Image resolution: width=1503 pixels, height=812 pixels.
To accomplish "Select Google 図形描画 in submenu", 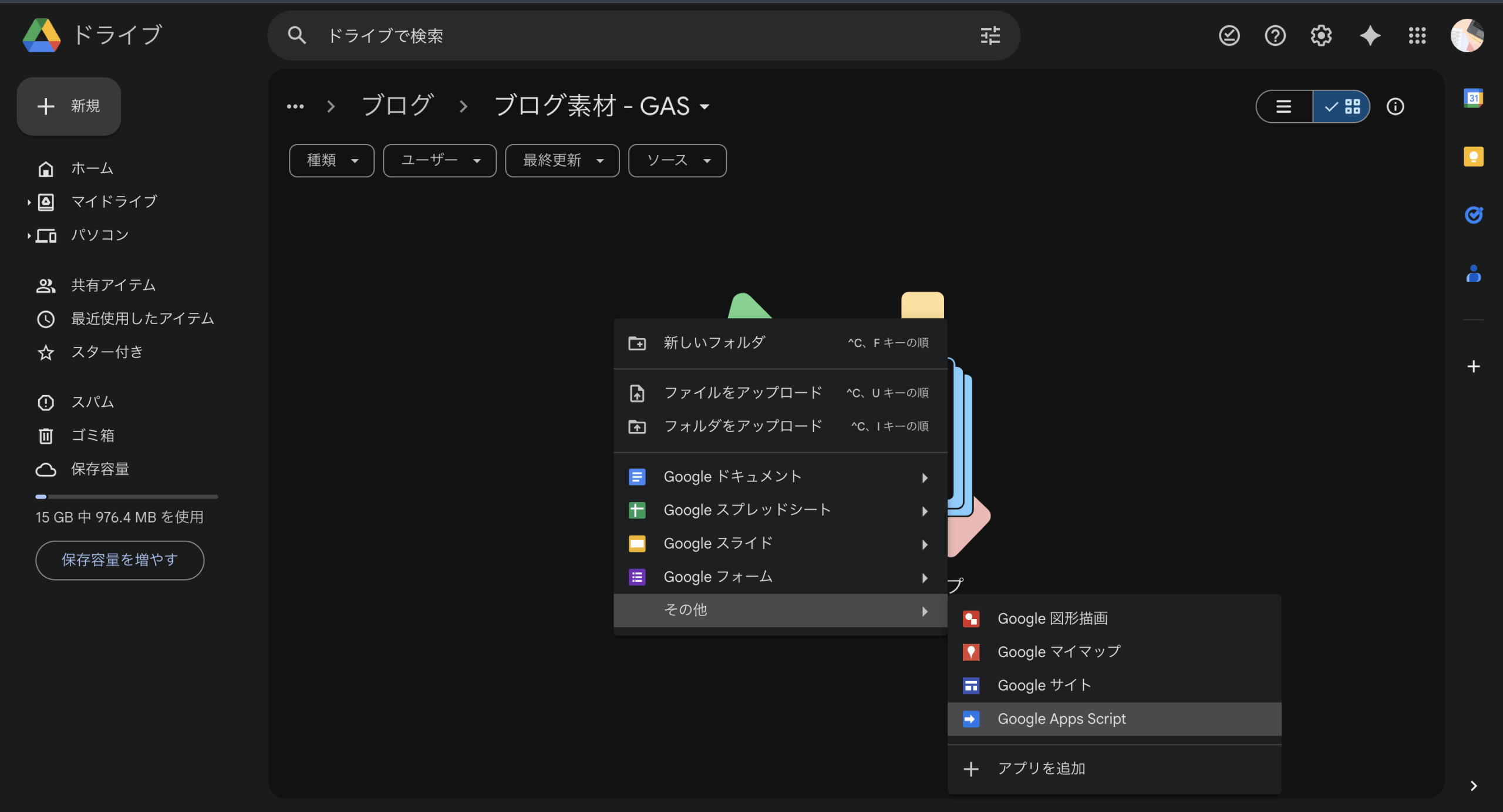I will coord(1114,619).
